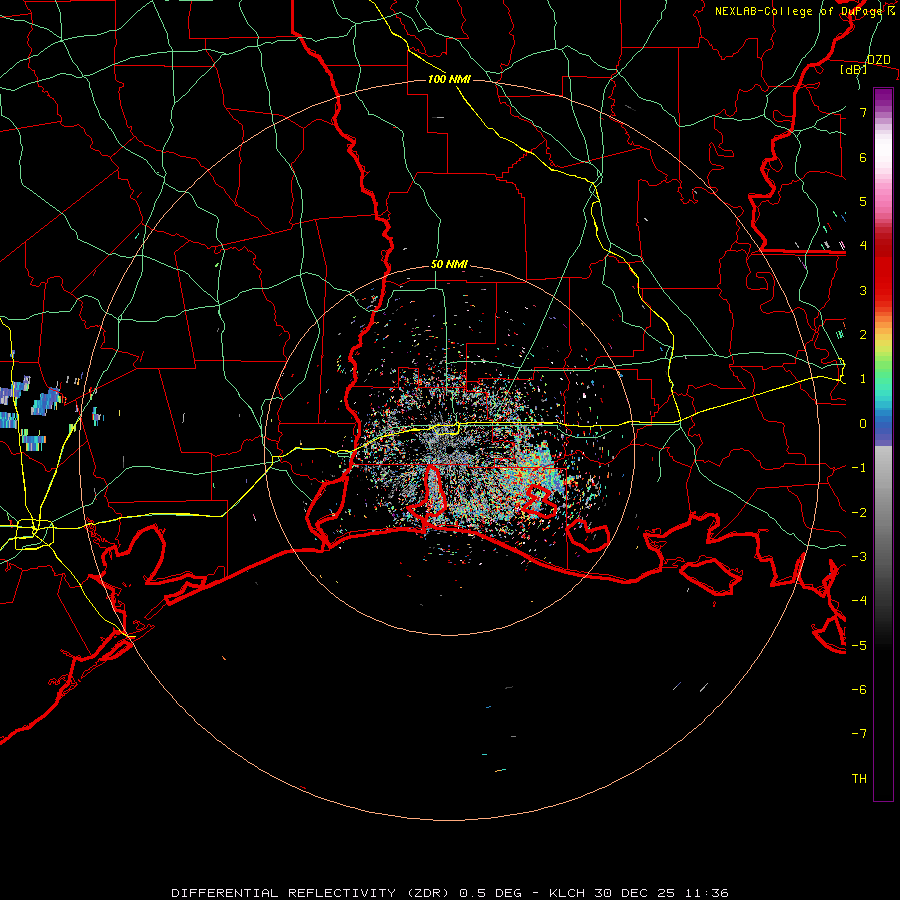Click the legend value 3

(863, 290)
